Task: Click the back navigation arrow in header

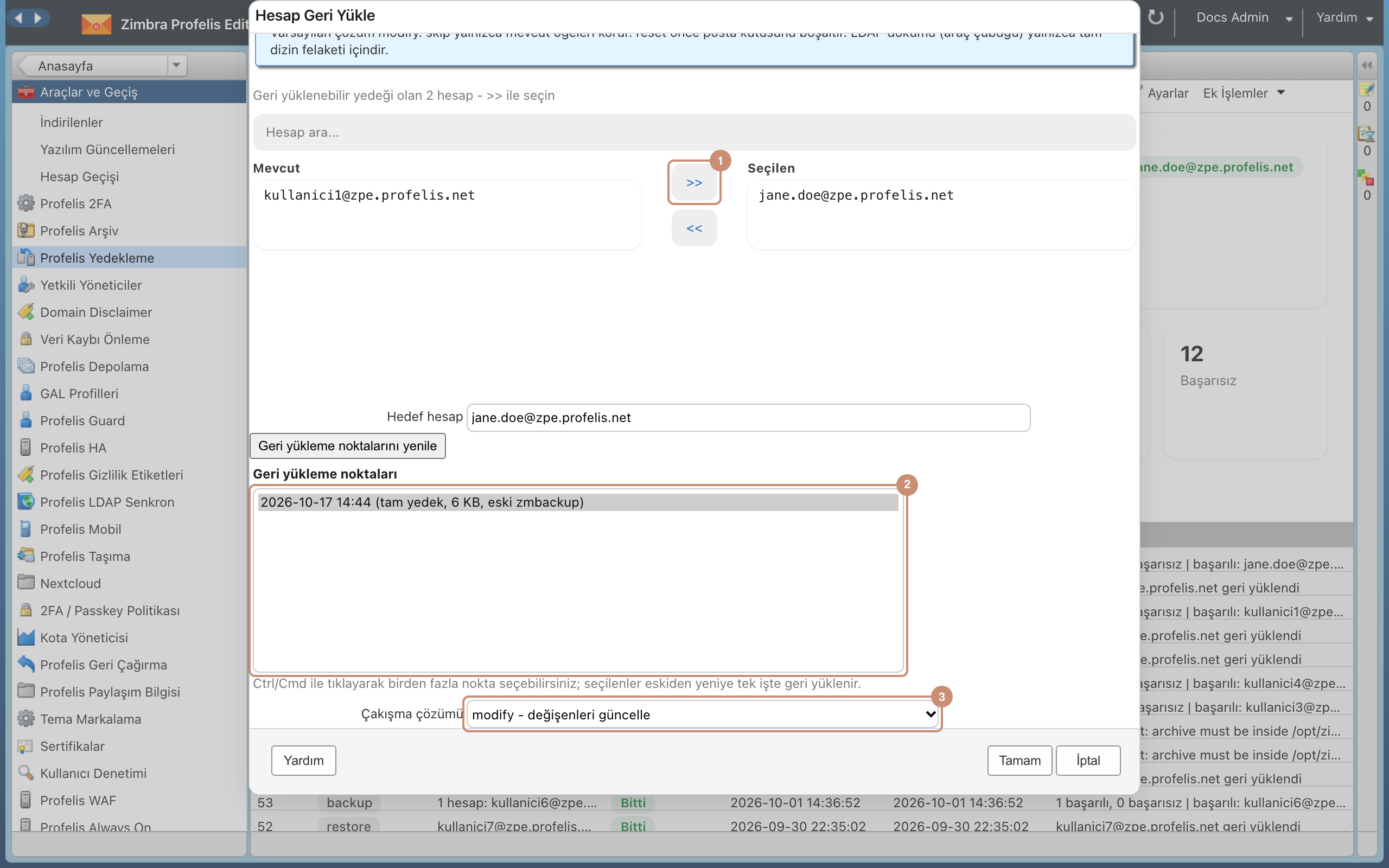Action: tap(18, 18)
